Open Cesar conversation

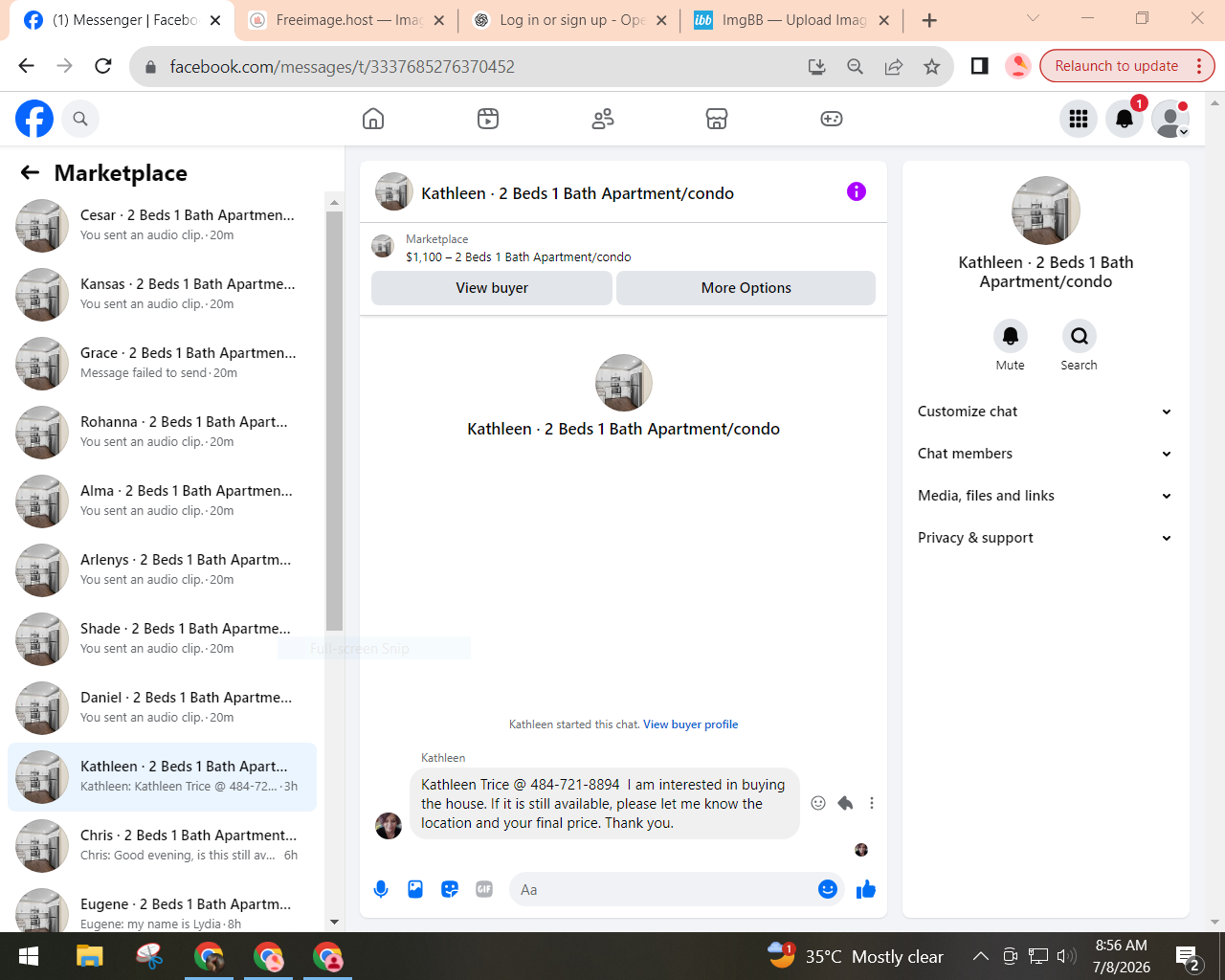coord(162,226)
